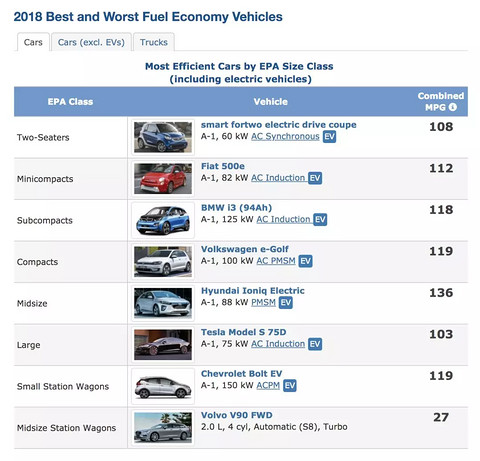Viewport: 480px width, 461px height.
Task: Click the AC Synchronous motor link
Action: coord(285,136)
